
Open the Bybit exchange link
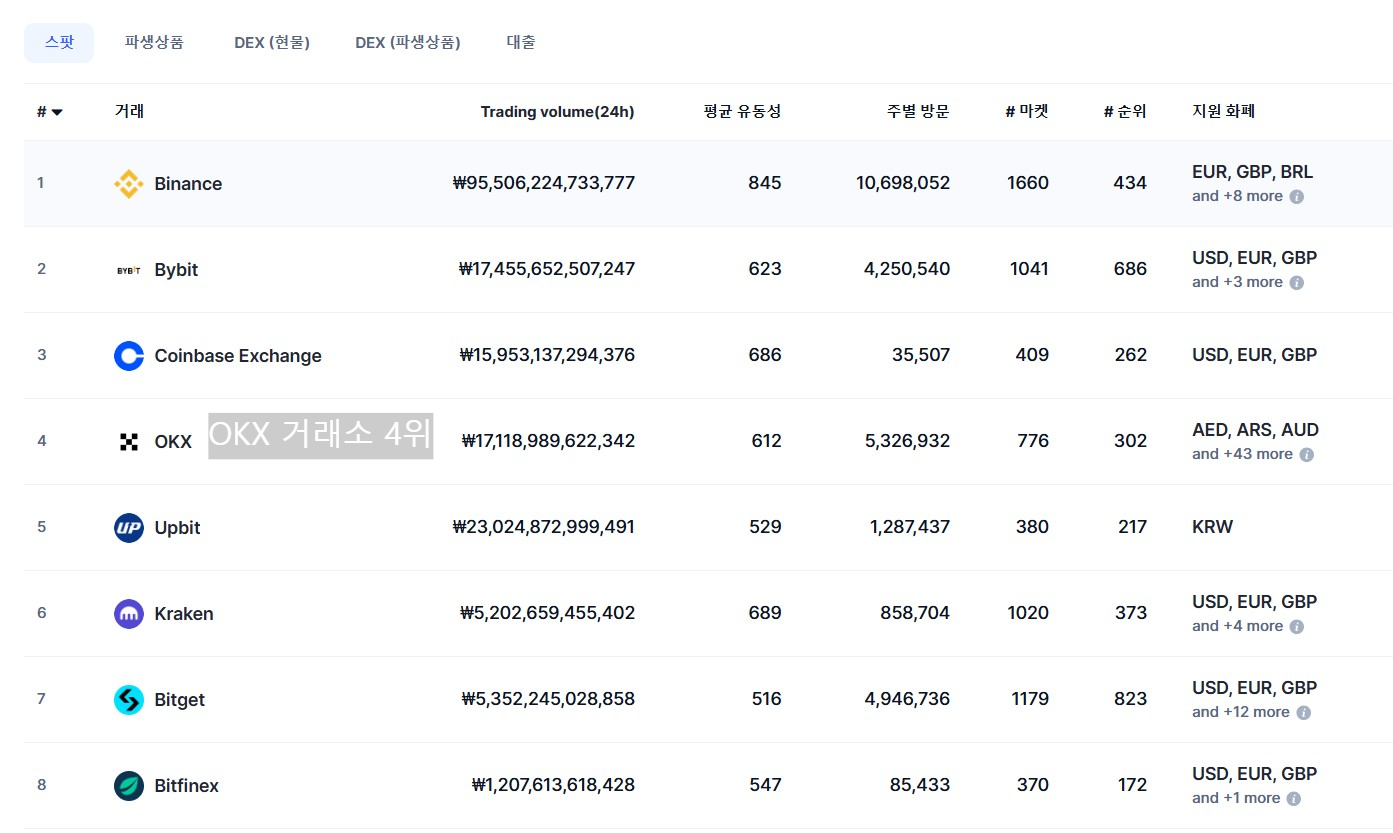[x=176, y=270]
